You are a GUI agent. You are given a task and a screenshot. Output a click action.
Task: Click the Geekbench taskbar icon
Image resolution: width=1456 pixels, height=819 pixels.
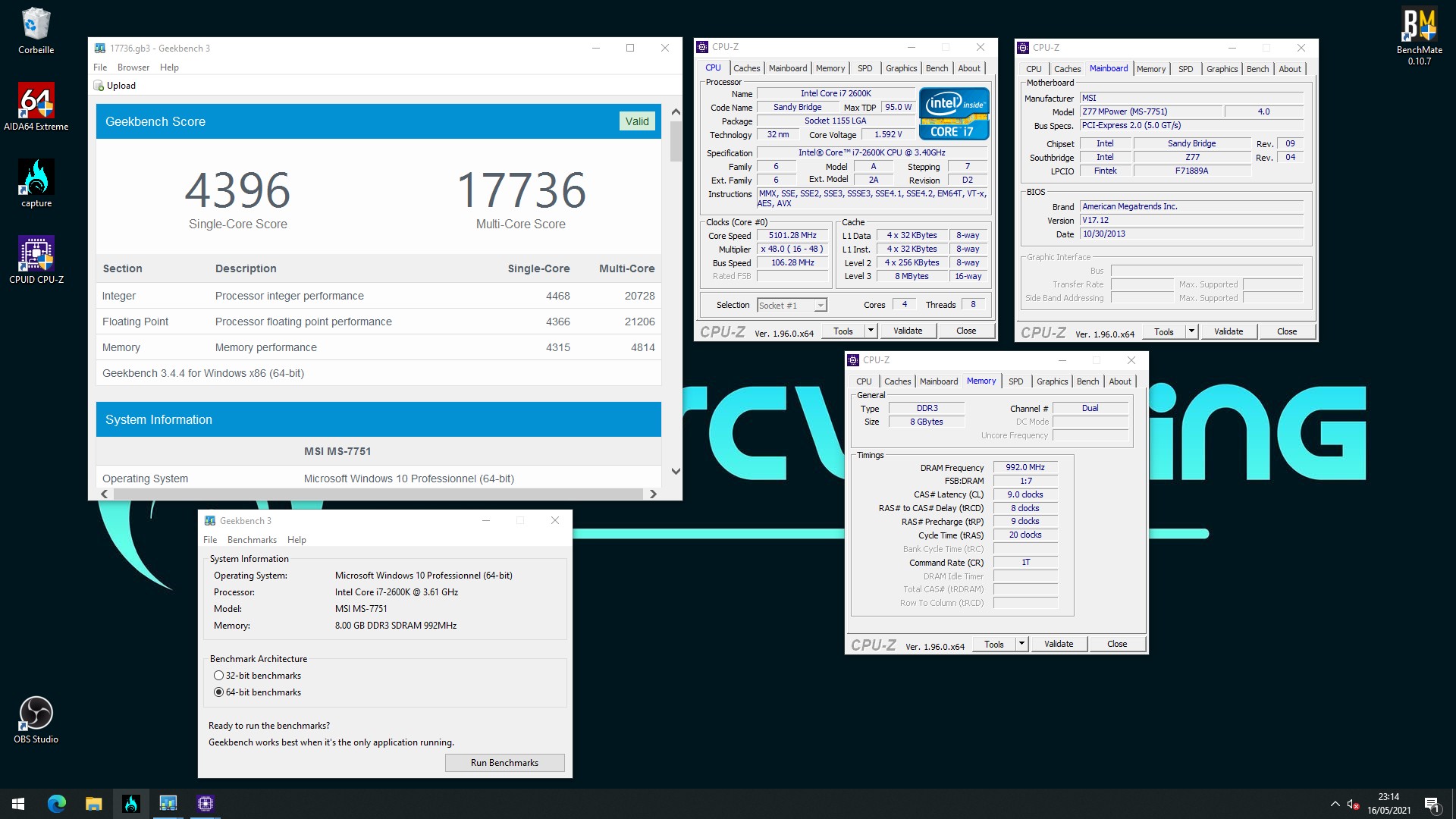point(168,804)
